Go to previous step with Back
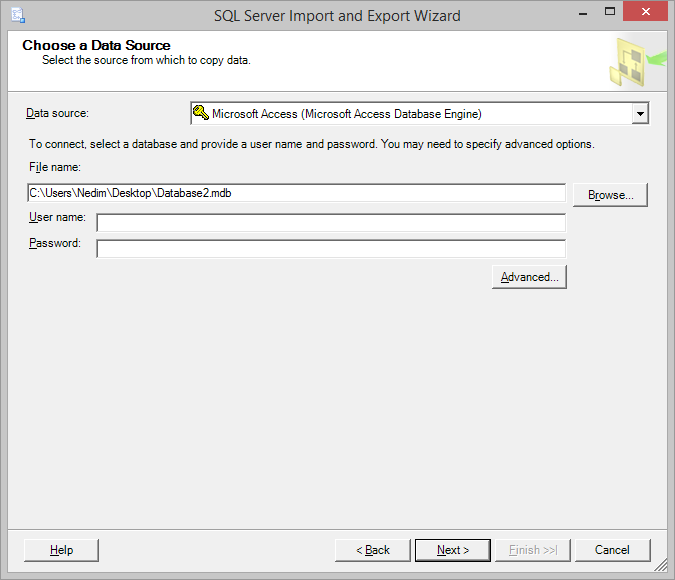 tap(372, 550)
